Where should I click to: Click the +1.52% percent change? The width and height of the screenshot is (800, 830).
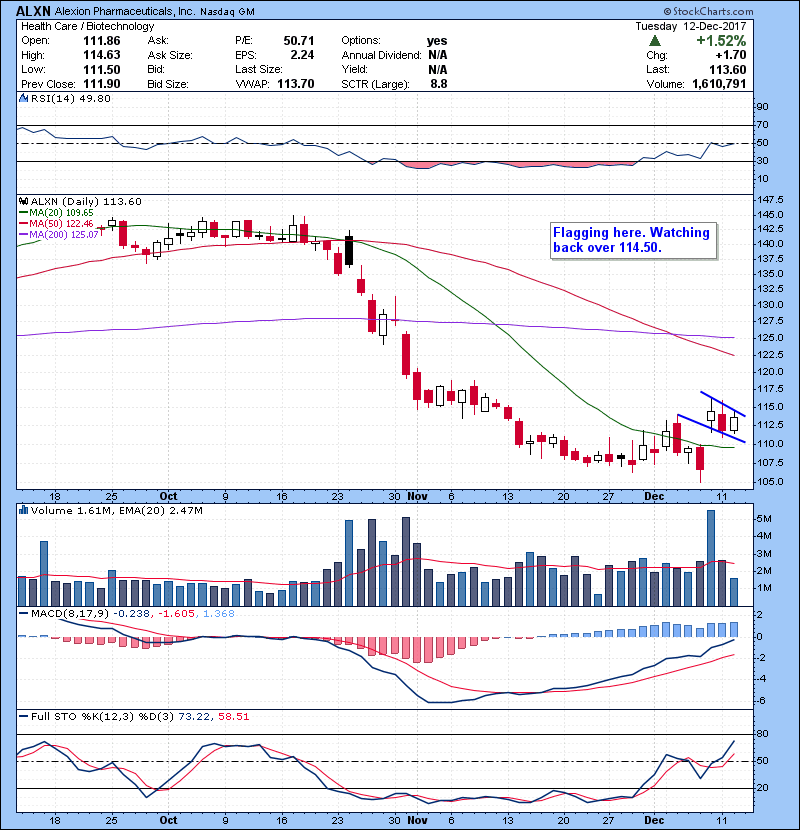click(721, 41)
